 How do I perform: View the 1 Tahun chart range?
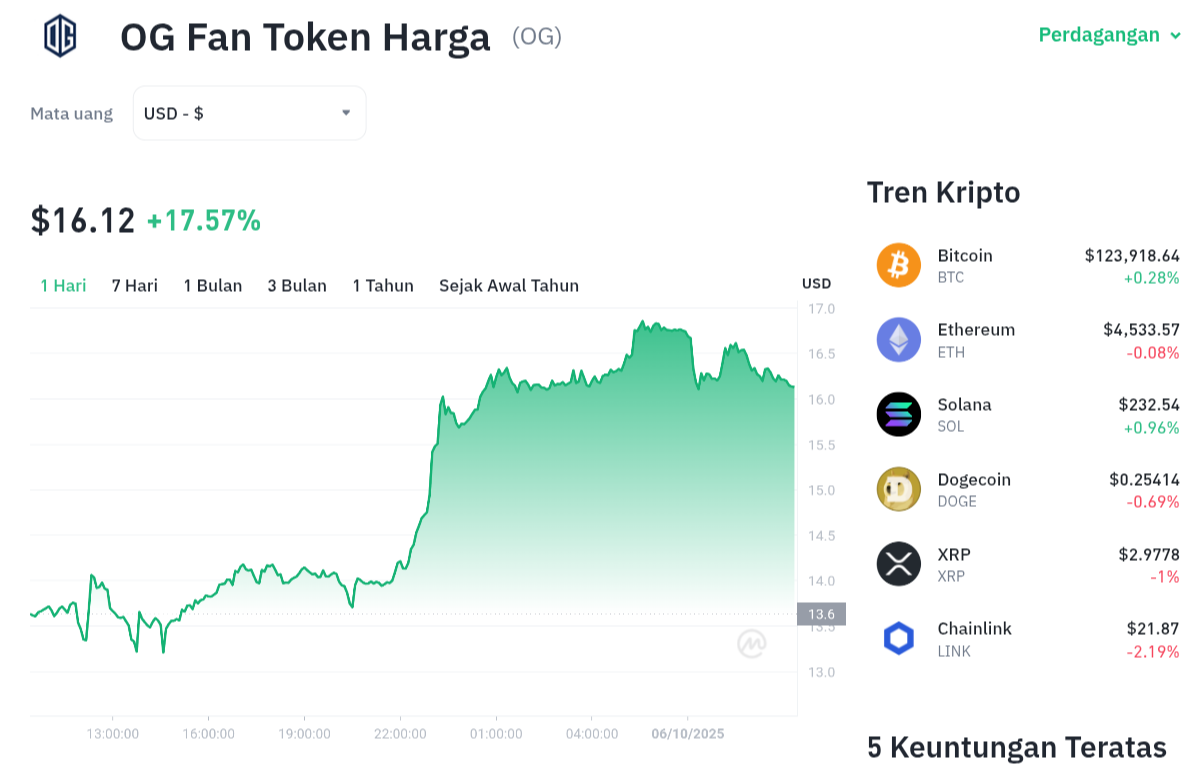[383, 286]
